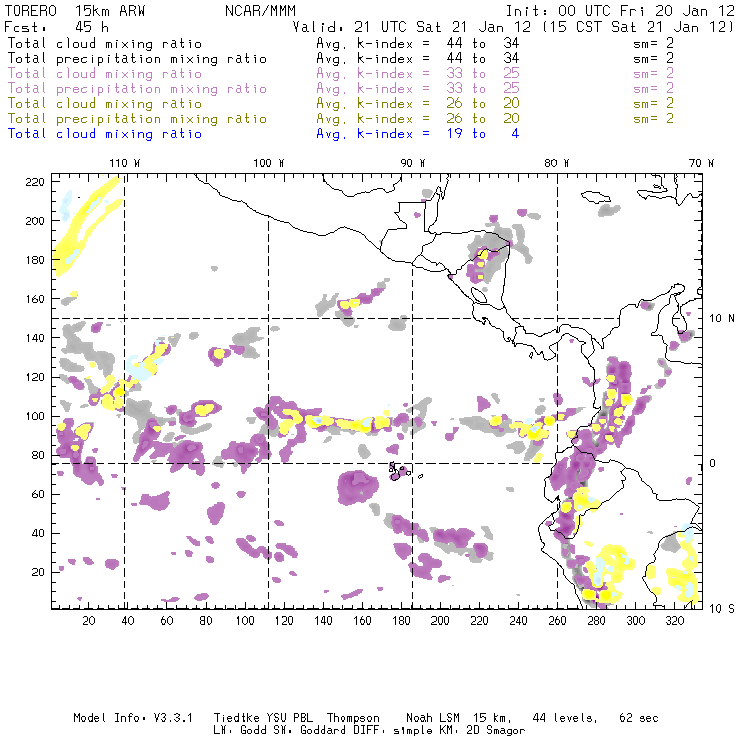Click the Lake Nicaragua outline on the map
This screenshot has height=740, width=740.
point(479,295)
